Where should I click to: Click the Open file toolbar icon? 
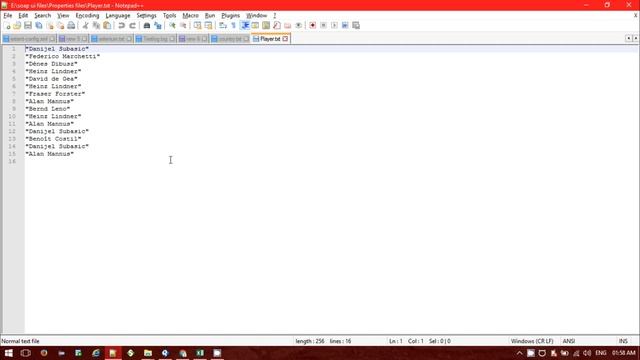click(17, 25)
